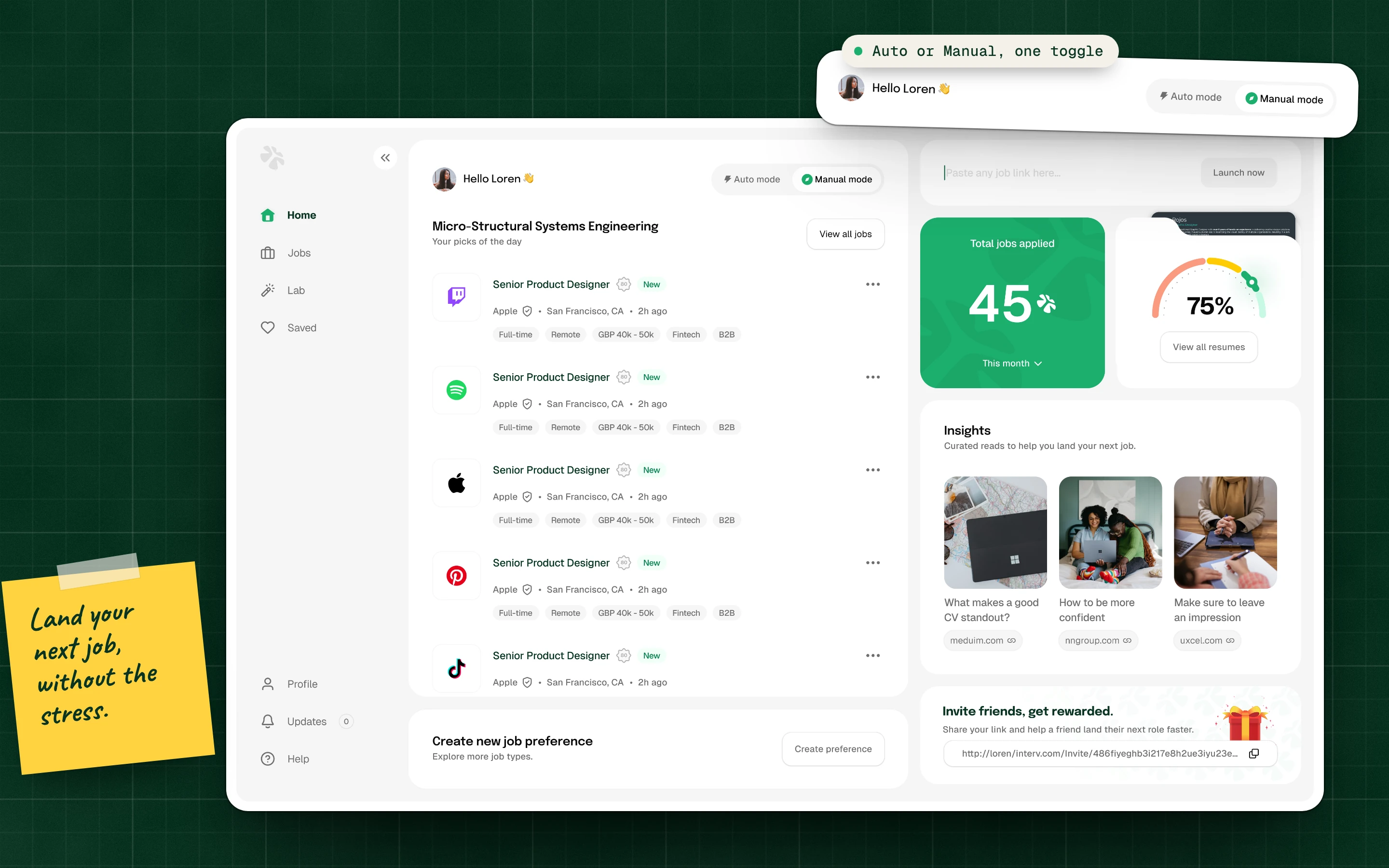Open more options for the Pinterest job row
The width and height of the screenshot is (1389, 868).
coord(872,563)
